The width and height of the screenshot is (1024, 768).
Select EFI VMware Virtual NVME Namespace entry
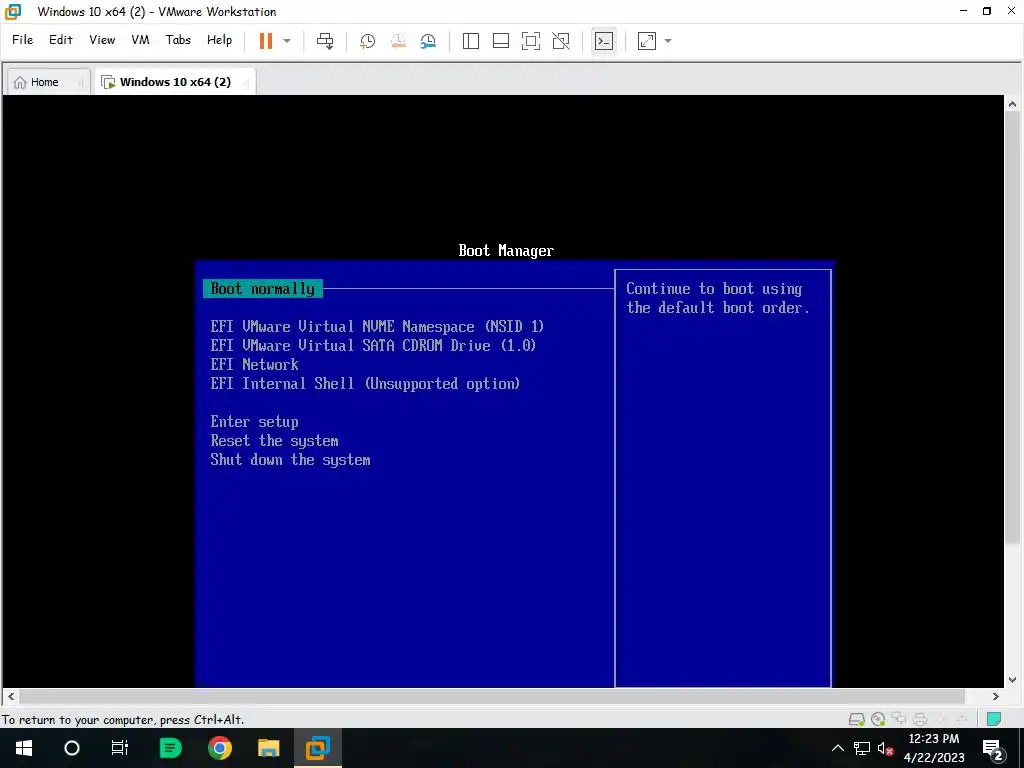377,327
